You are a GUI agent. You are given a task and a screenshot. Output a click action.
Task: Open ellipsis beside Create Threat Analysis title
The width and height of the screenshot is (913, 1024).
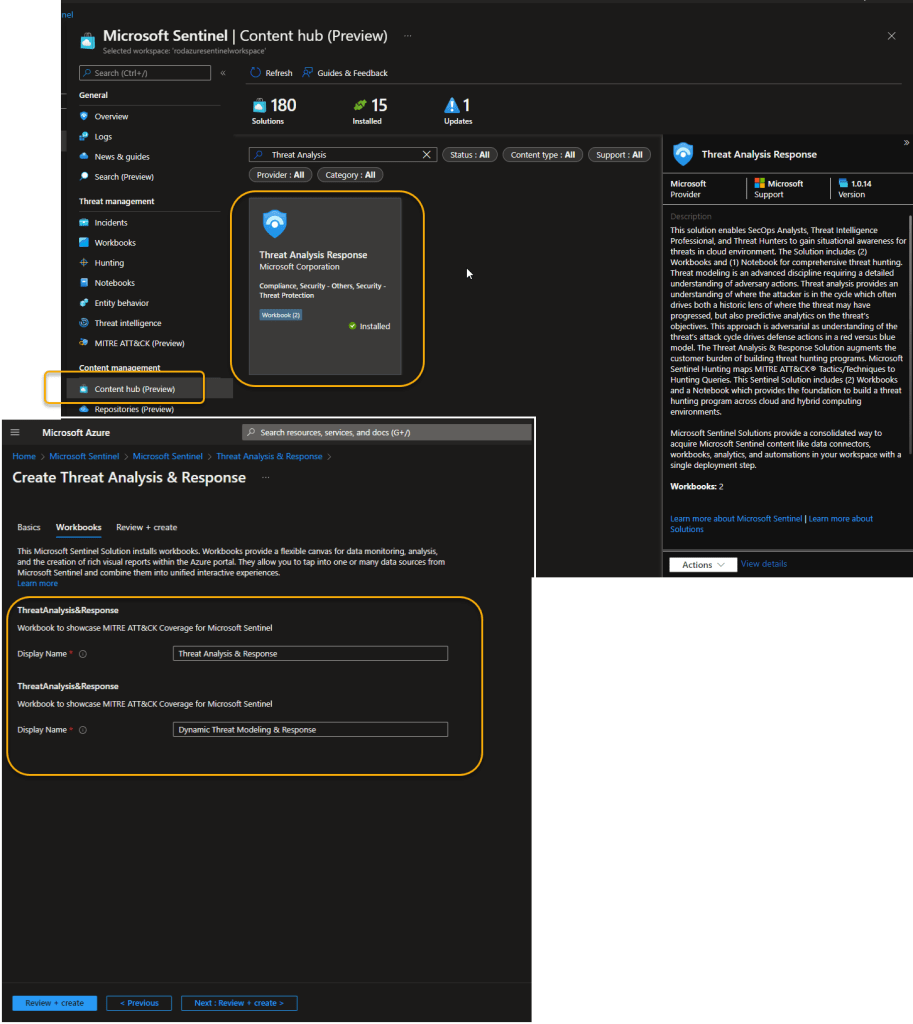pyautogui.click(x=265, y=477)
